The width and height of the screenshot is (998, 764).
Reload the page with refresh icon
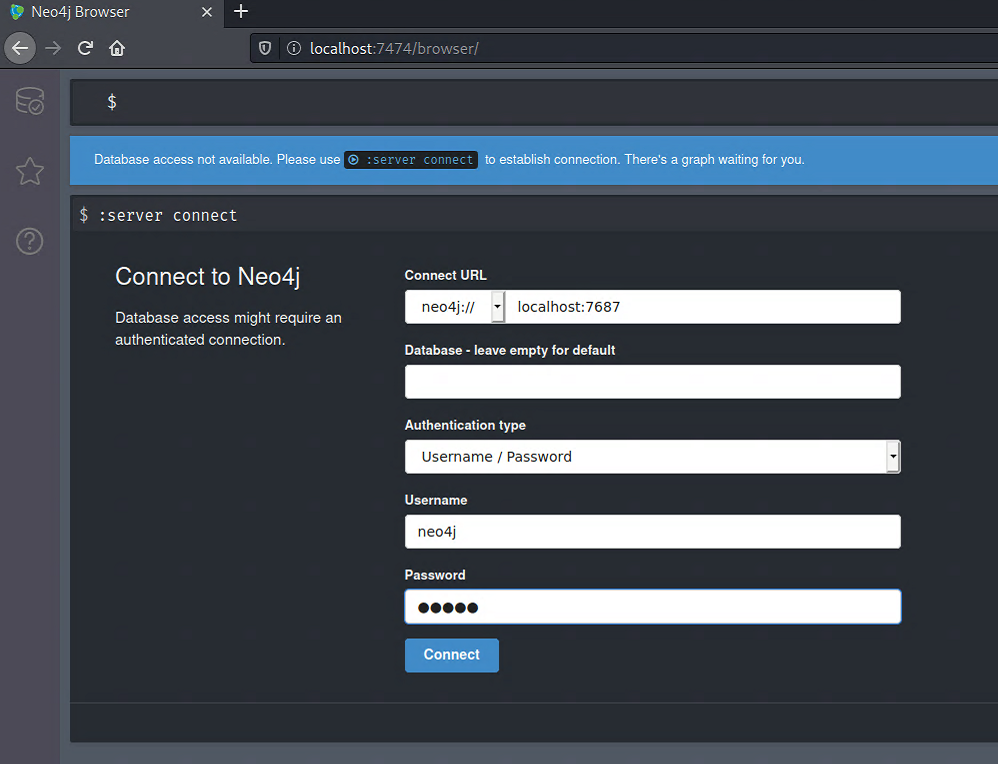(85, 48)
